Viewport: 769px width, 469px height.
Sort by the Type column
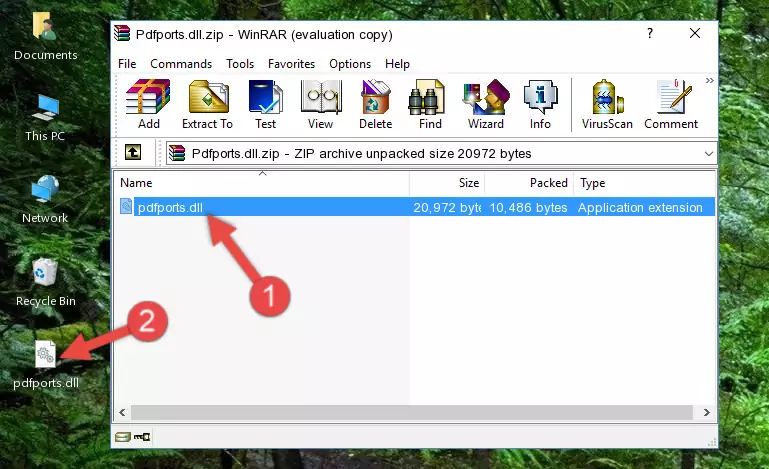644,183
